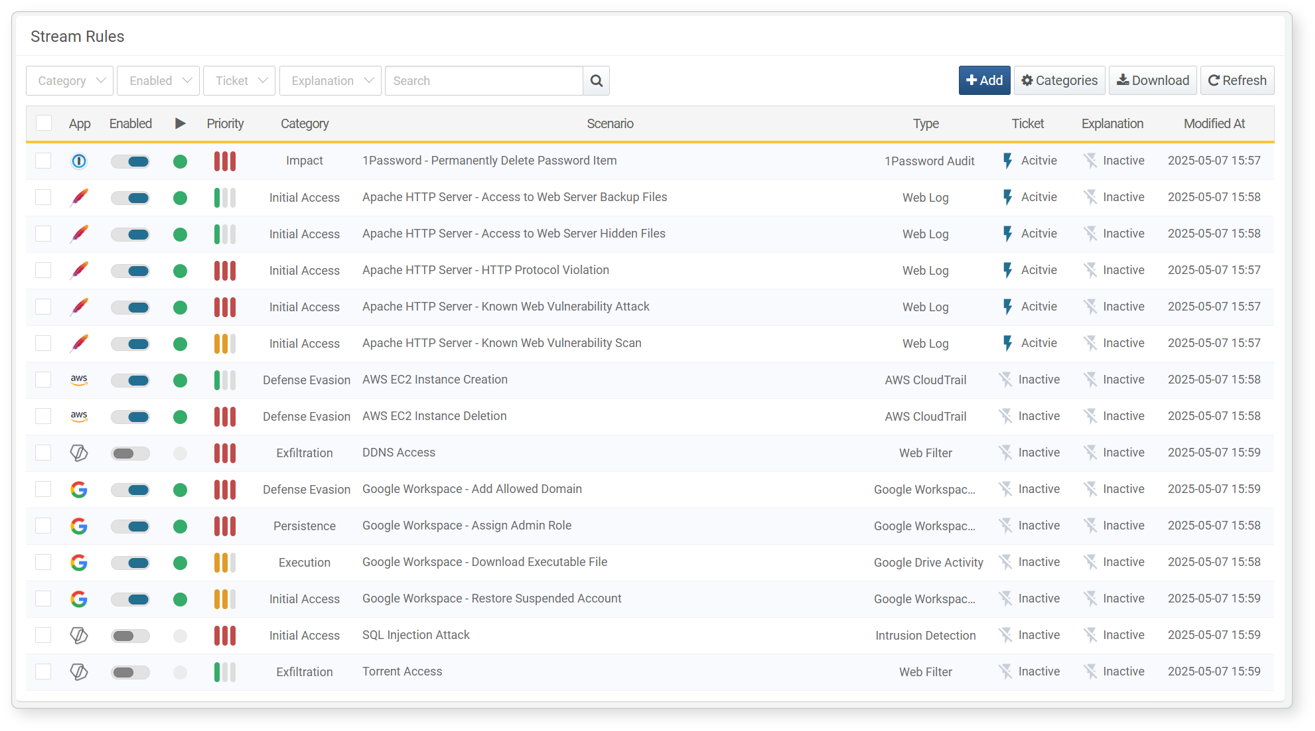Click Apache feather icon for Web Server Backup Files

coord(79,197)
